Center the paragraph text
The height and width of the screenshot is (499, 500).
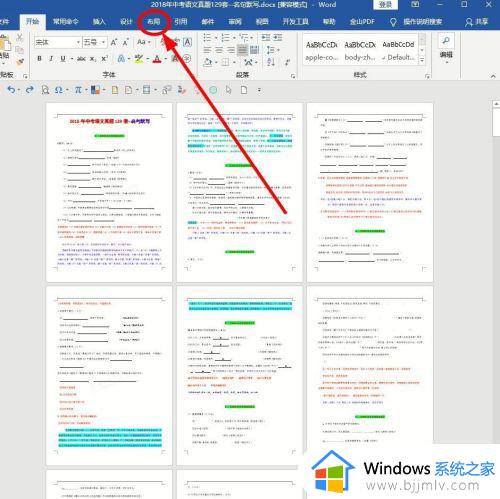[x=219, y=50]
